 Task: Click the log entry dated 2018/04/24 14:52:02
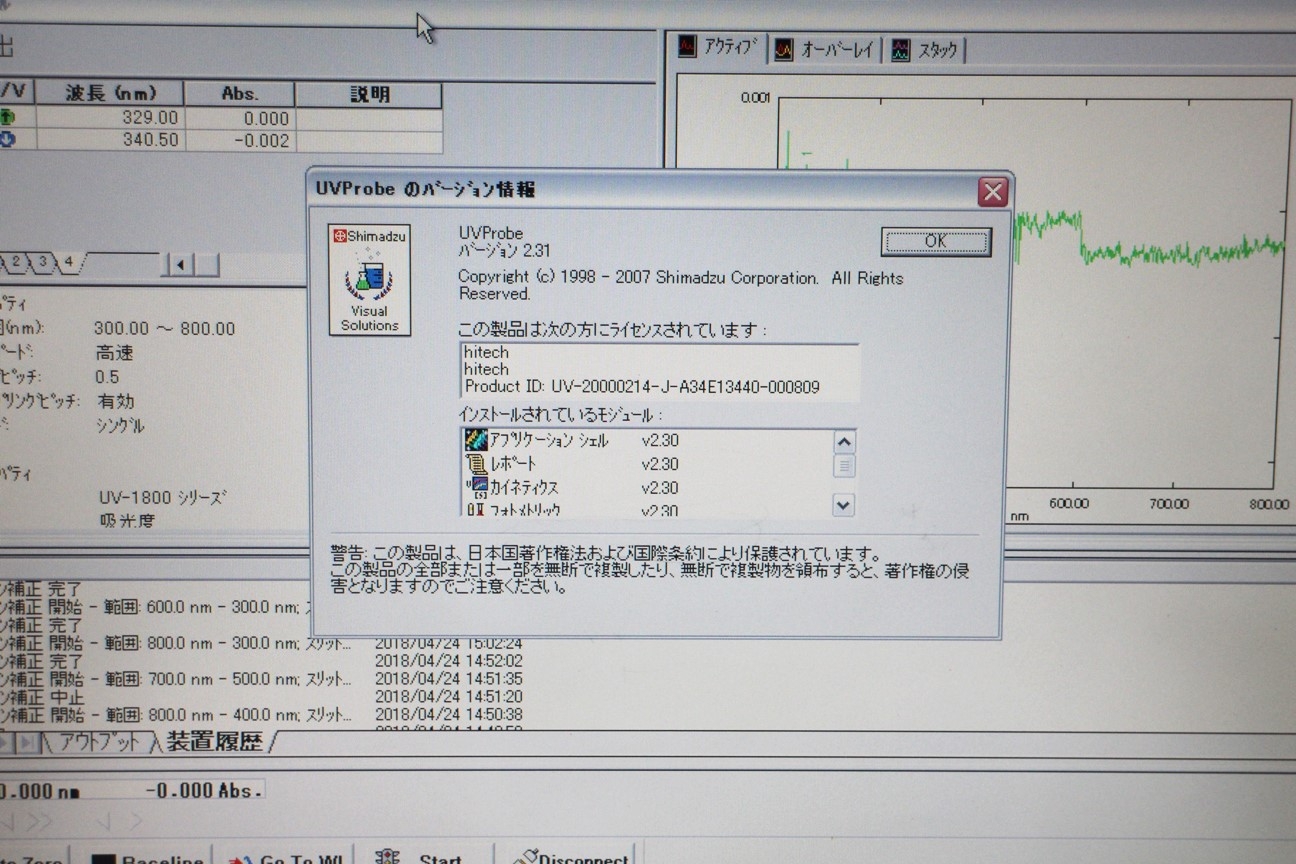[260, 661]
